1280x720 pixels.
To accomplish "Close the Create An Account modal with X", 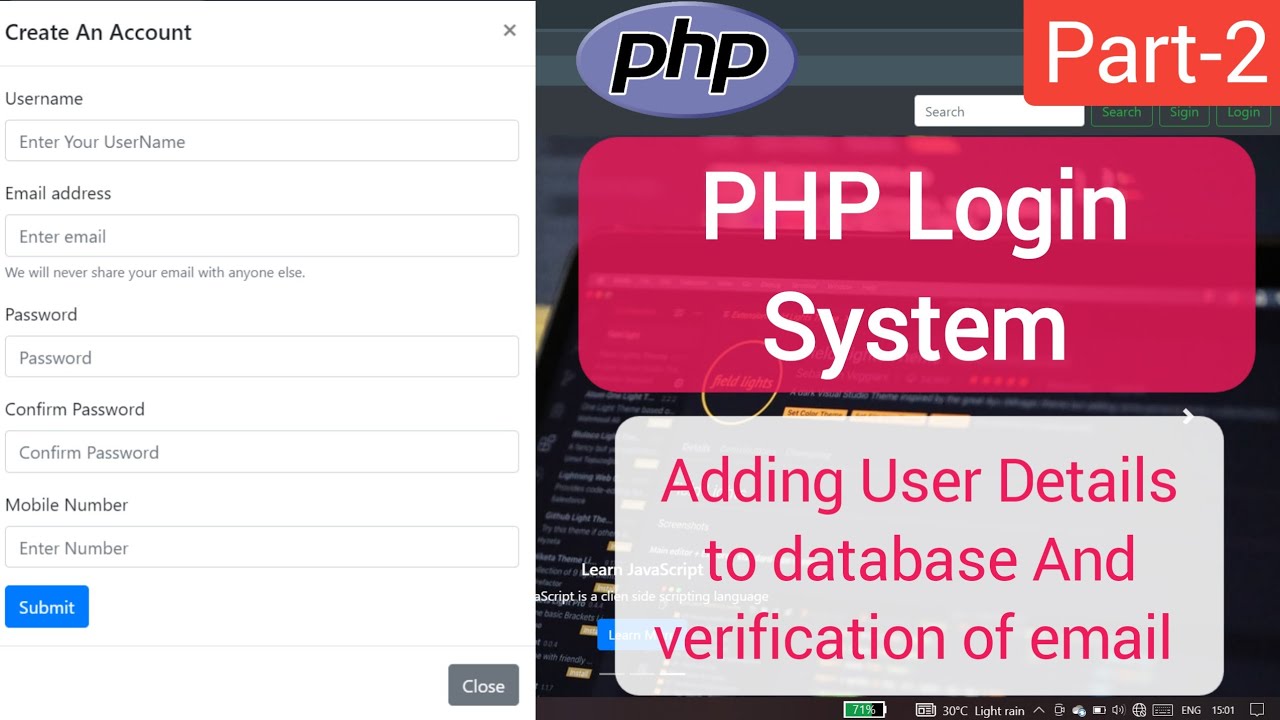I will (x=509, y=31).
